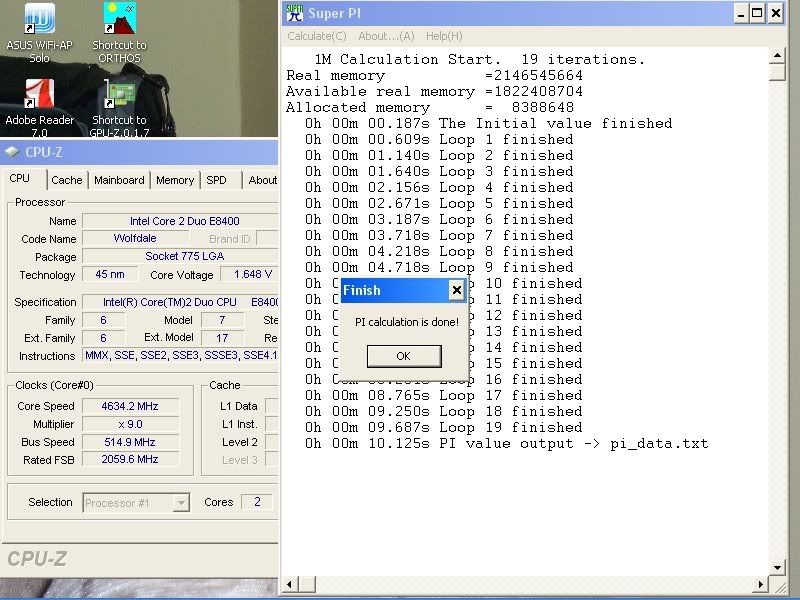Click the Core Speed value '4634.2 MHz'
The image size is (800, 600).
pos(130,406)
